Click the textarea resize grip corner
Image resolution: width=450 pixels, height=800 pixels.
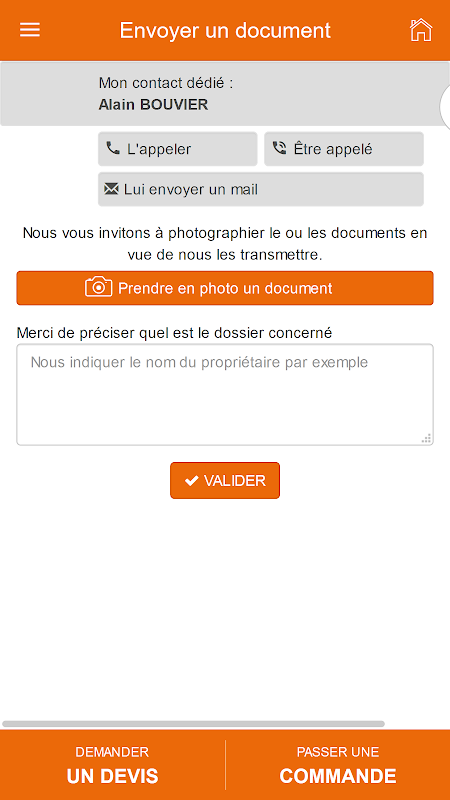pyautogui.click(x=427, y=439)
